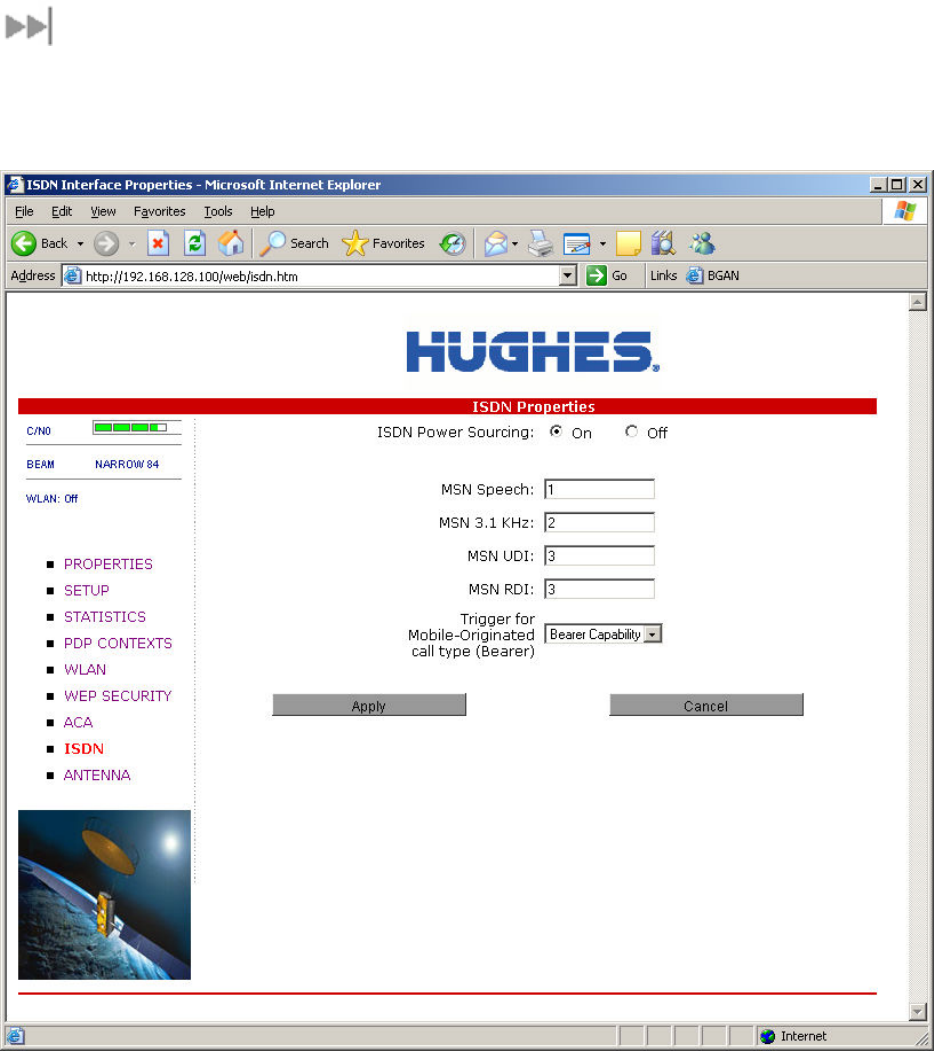Select ISDN Power Sourcing Off radio

[x=631, y=432]
